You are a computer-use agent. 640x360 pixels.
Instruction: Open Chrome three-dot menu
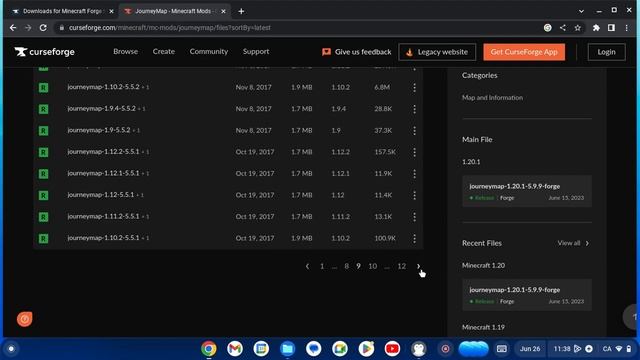click(x=627, y=28)
